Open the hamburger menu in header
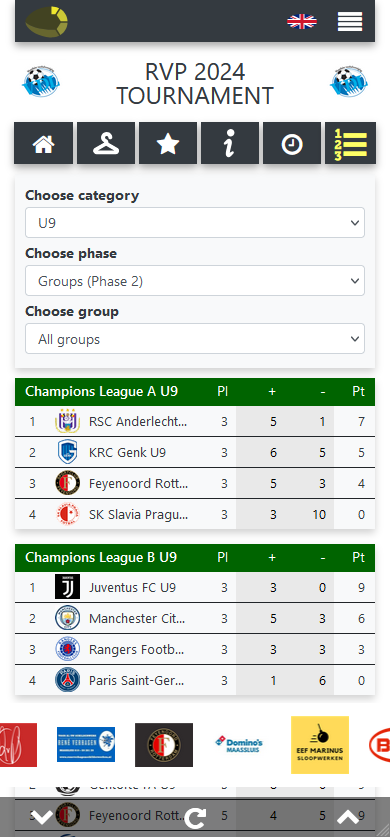The image size is (390, 837). (350, 21)
